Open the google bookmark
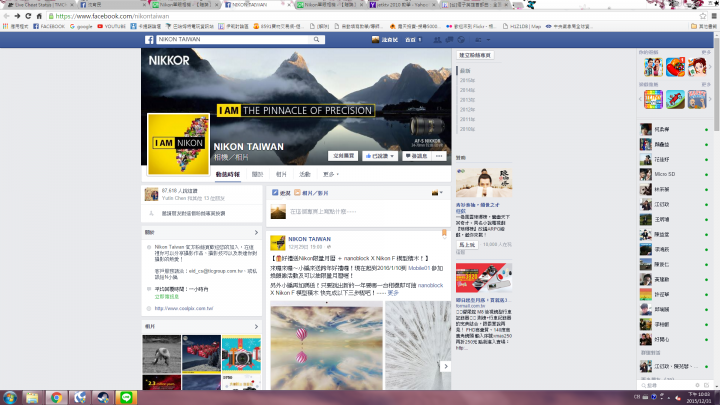This screenshot has height=405, width=720. coord(81,27)
